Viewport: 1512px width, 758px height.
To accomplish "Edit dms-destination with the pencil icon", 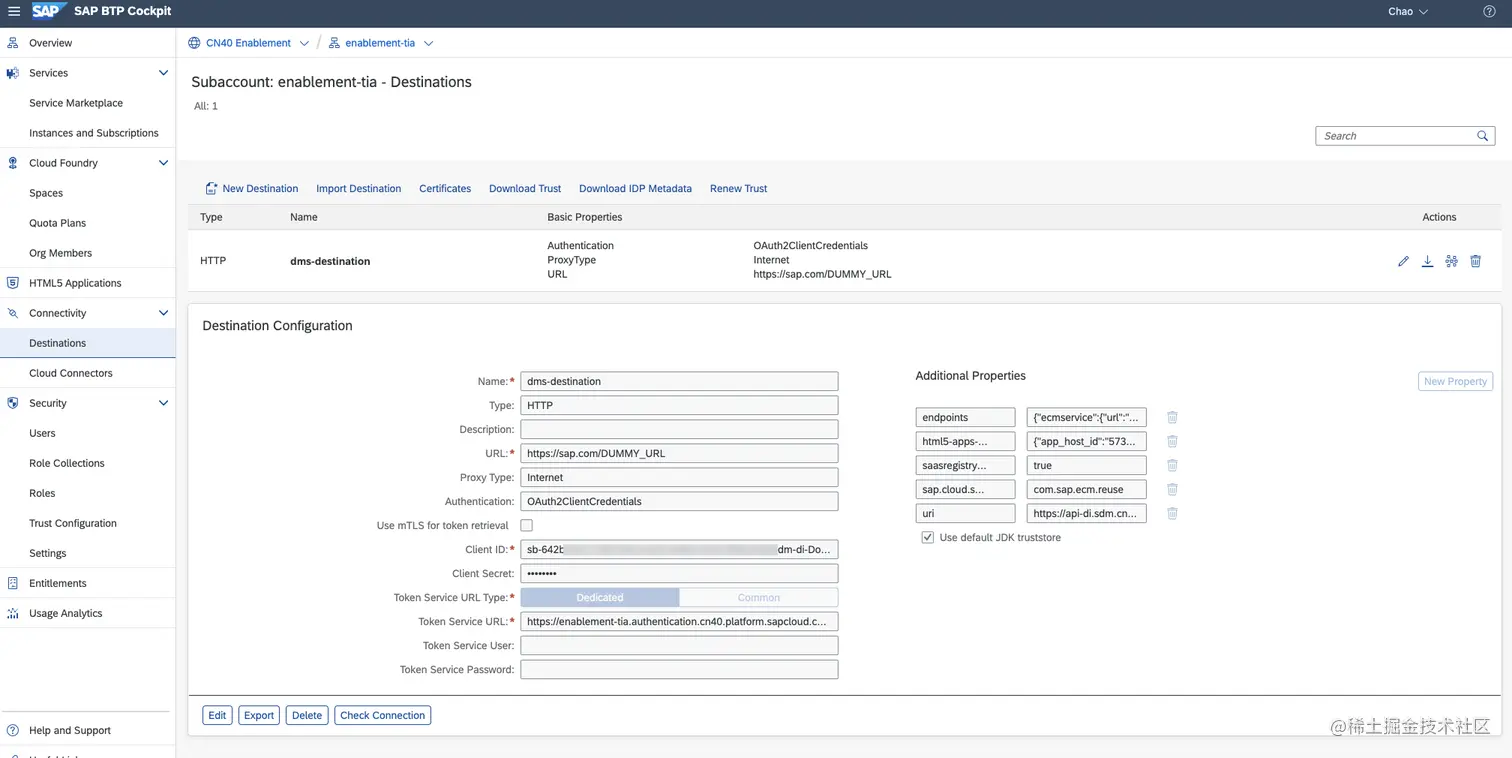I will pyautogui.click(x=1403, y=261).
